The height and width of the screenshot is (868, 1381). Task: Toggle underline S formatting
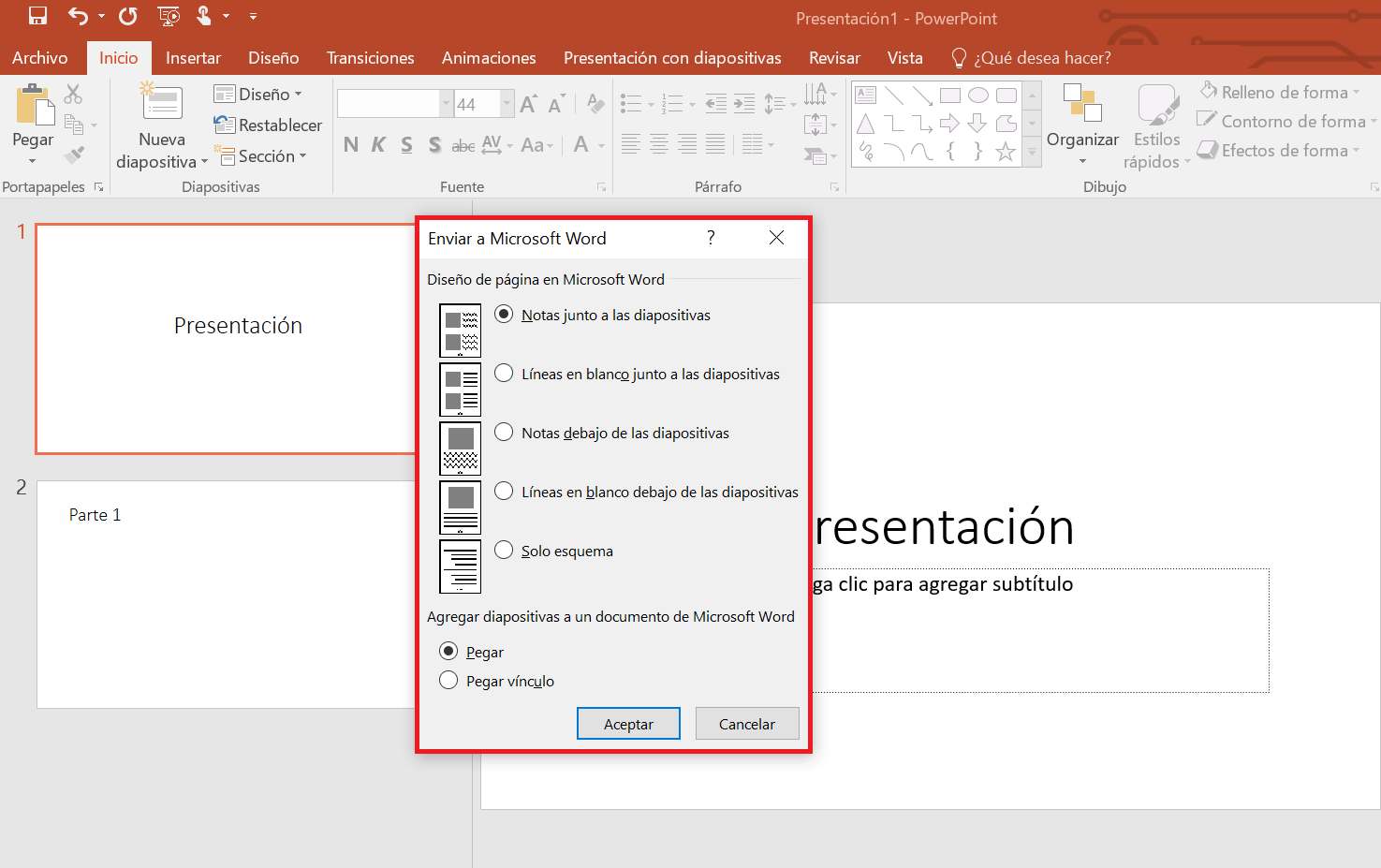click(x=406, y=144)
